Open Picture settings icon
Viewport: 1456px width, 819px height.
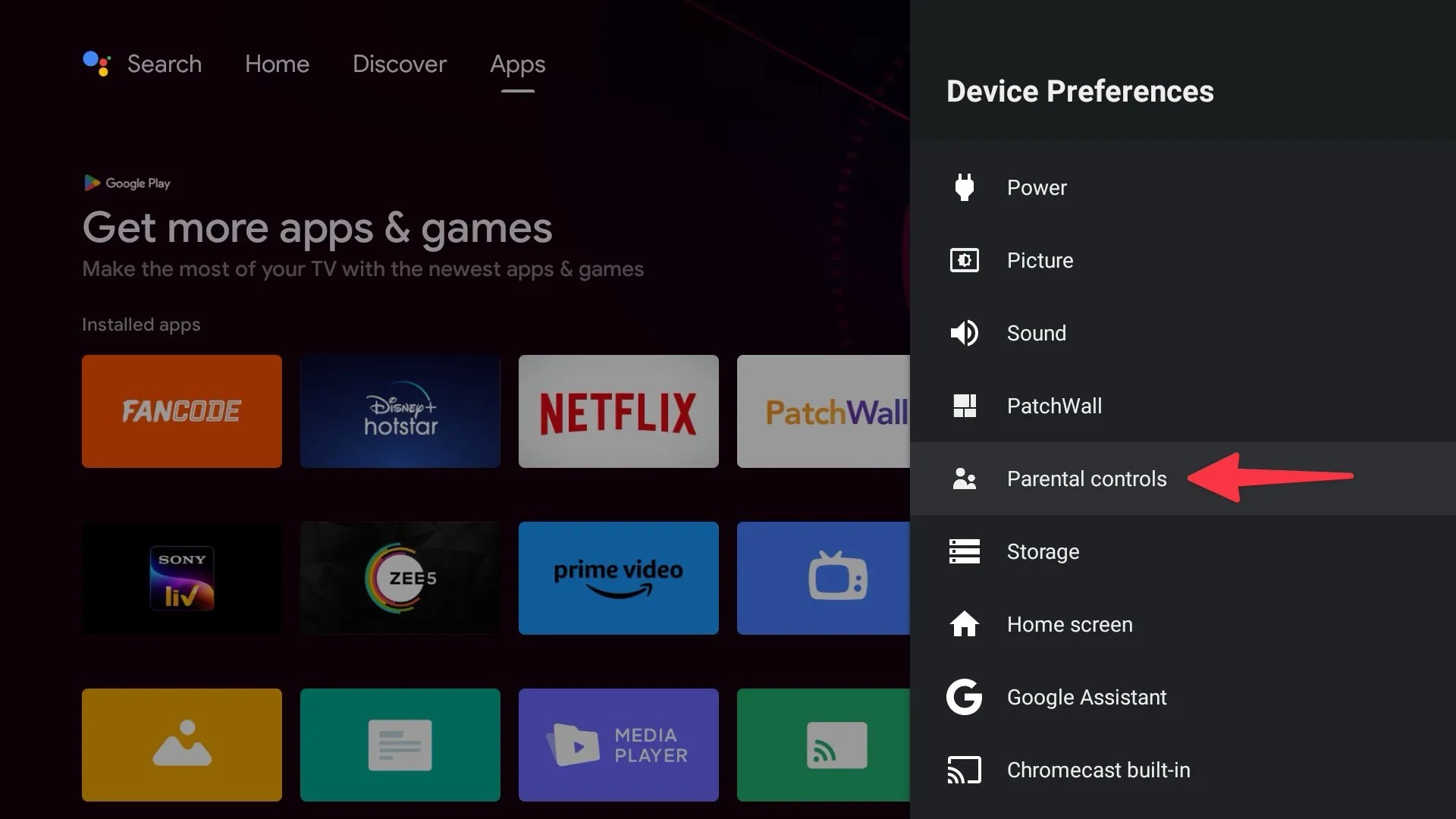click(964, 260)
